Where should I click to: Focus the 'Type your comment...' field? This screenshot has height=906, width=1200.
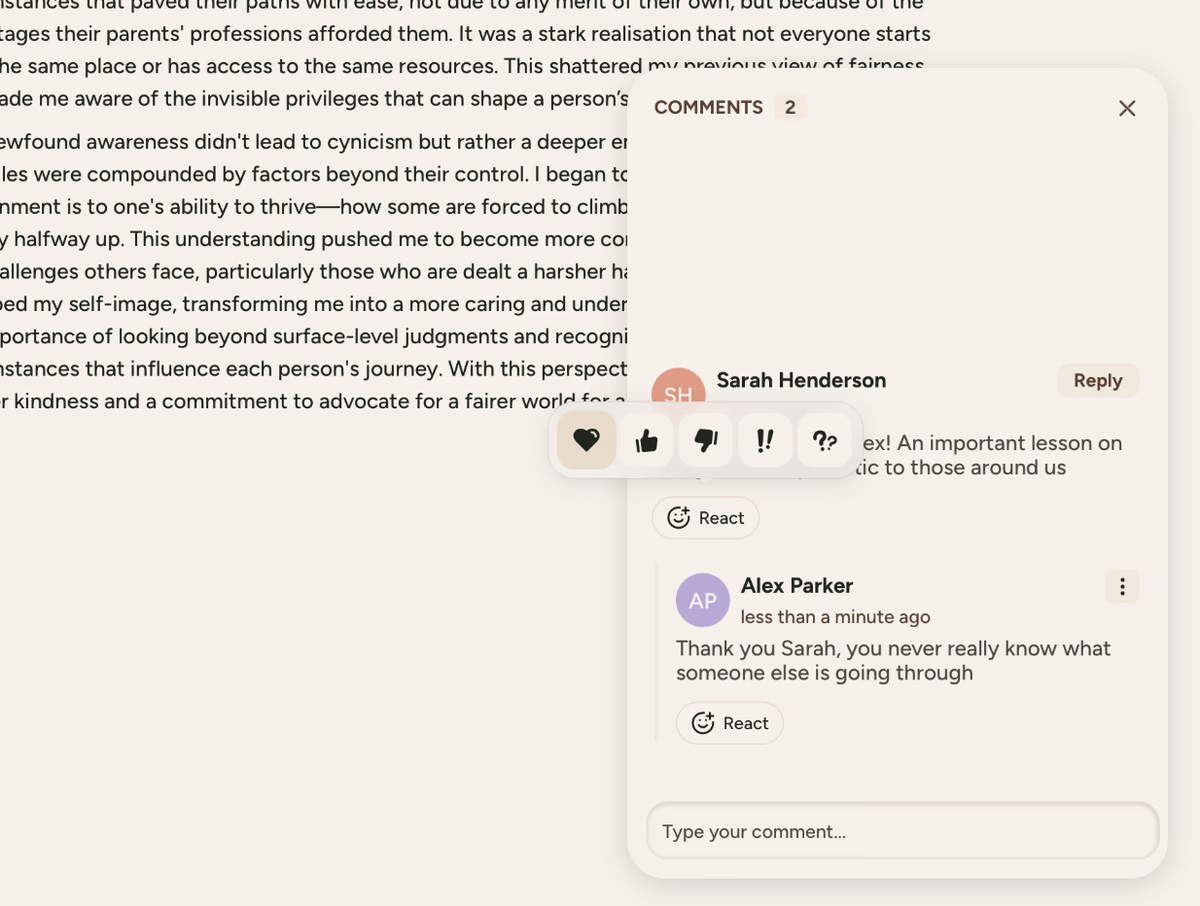point(902,831)
